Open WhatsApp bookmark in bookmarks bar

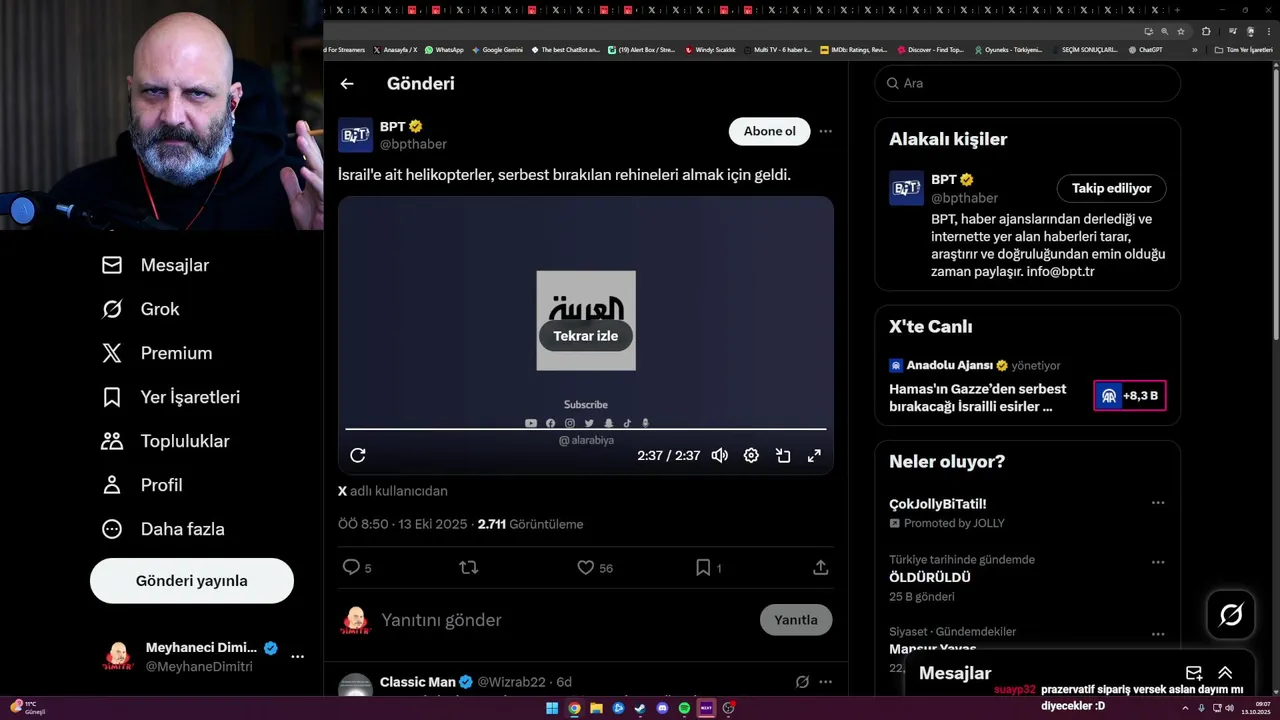[444, 49]
